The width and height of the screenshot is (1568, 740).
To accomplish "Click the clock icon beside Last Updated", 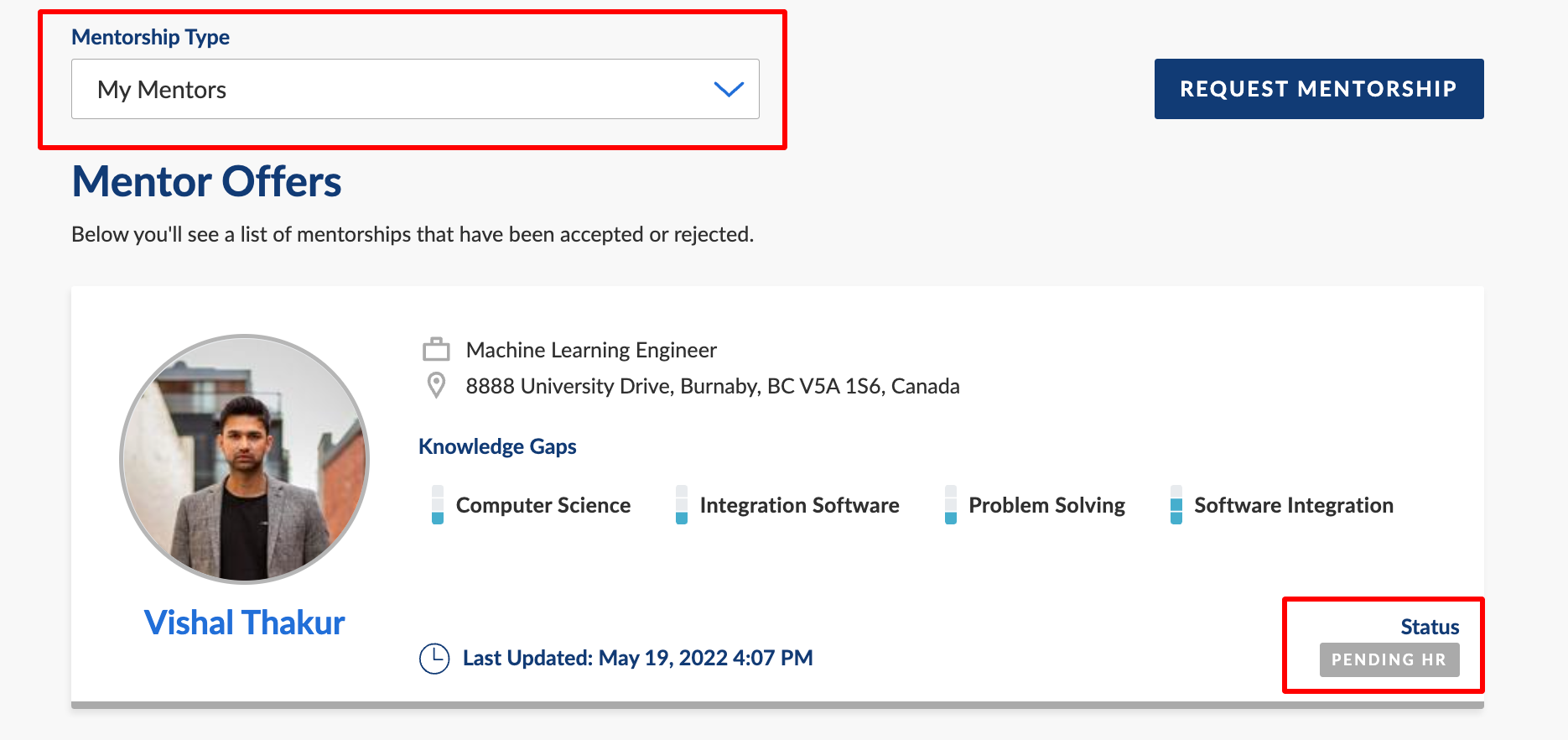I will [434, 659].
